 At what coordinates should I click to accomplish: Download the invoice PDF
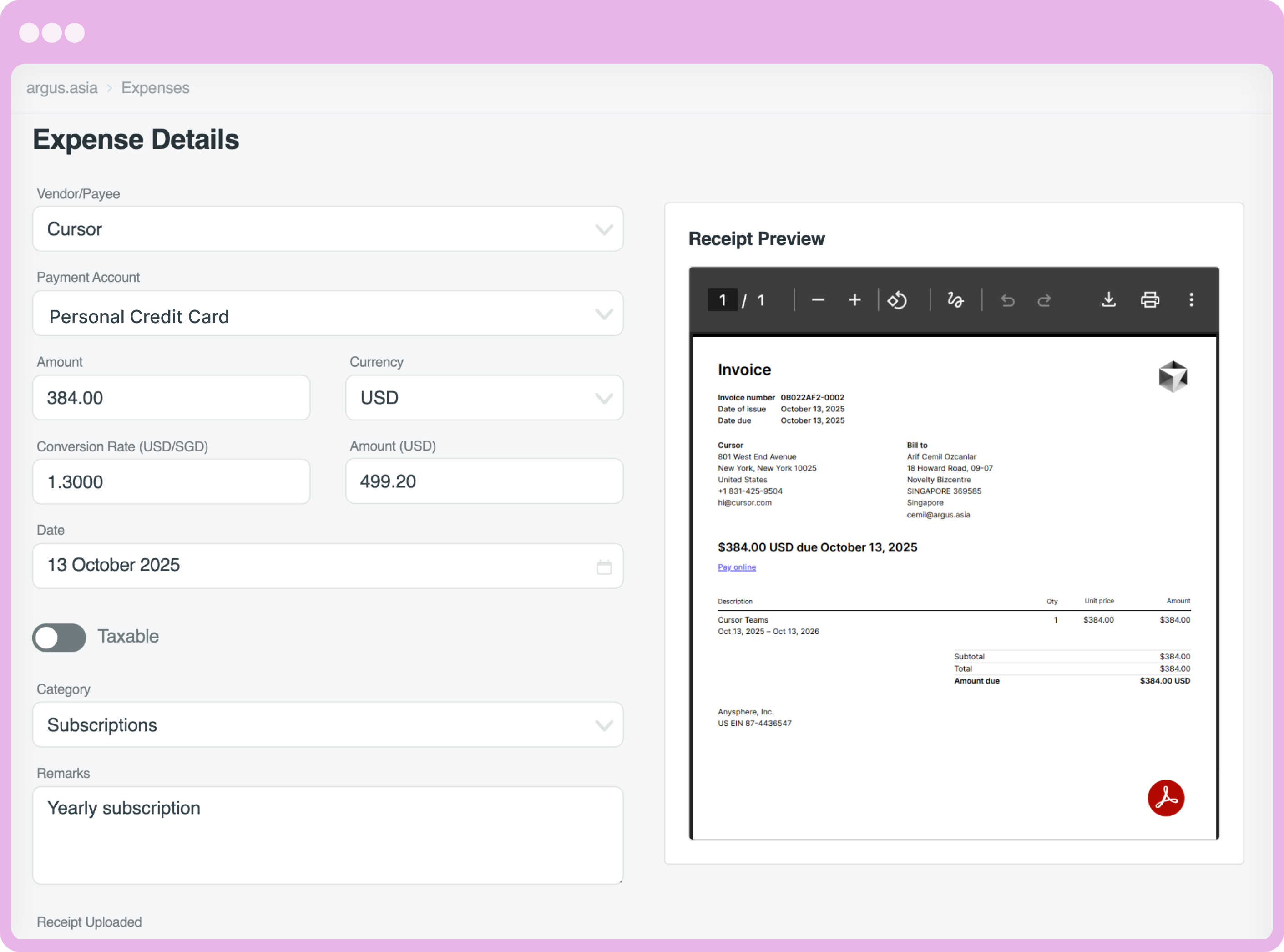1109,299
